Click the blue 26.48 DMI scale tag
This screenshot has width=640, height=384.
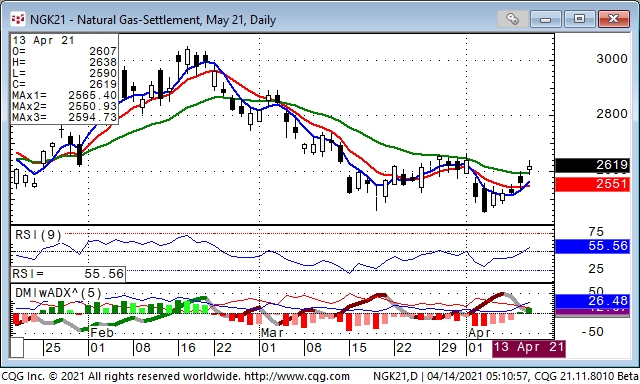click(592, 301)
